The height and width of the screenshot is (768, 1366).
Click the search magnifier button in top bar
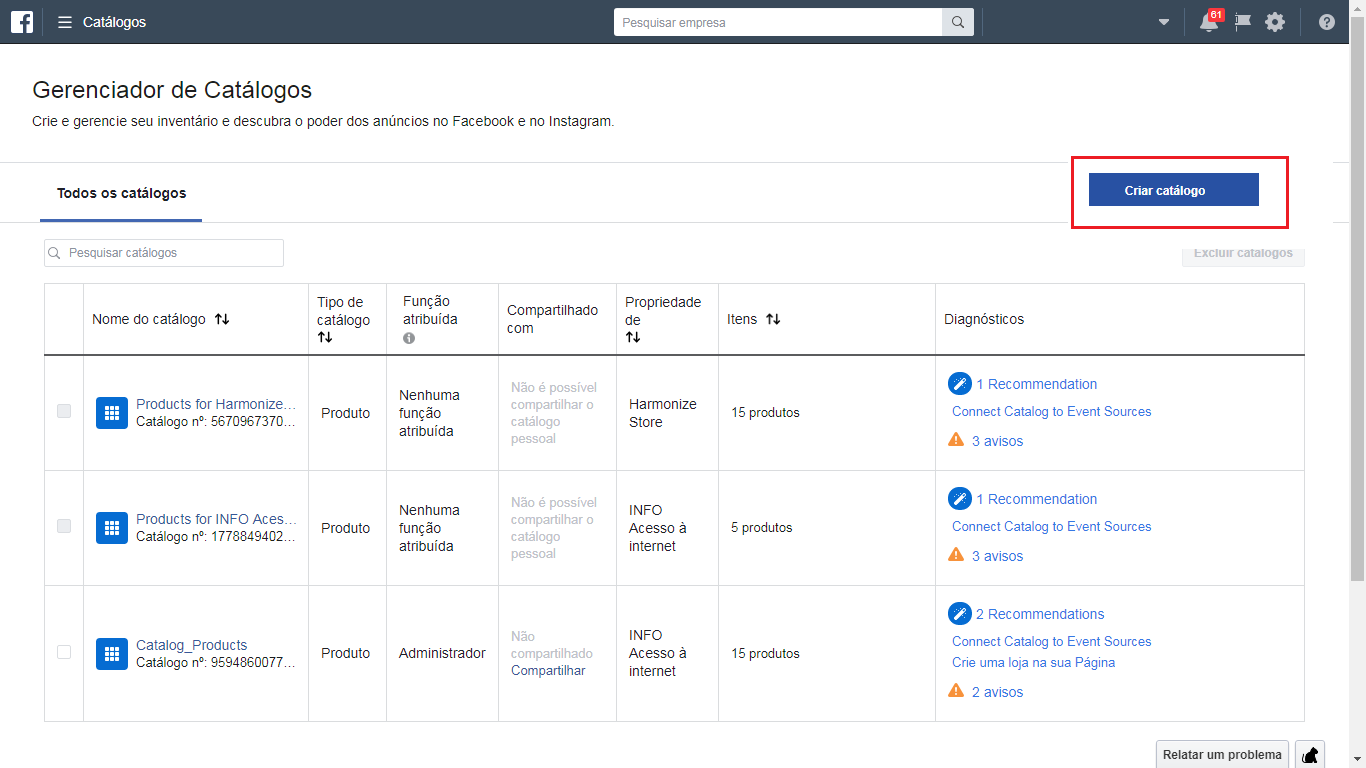[958, 22]
